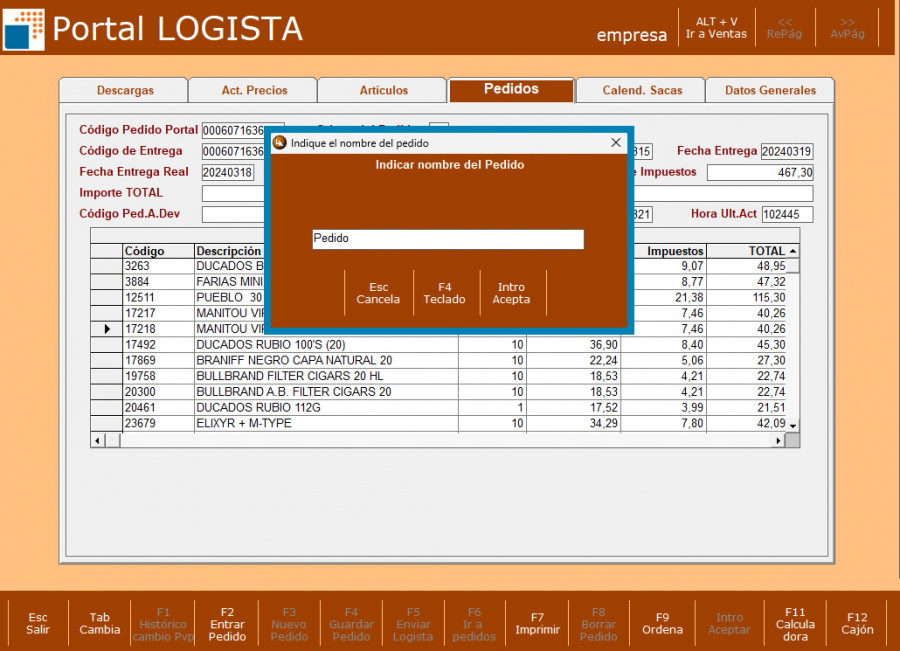The height and width of the screenshot is (651, 900).
Task: Open the Datos Generales tab
Action: click(x=770, y=90)
